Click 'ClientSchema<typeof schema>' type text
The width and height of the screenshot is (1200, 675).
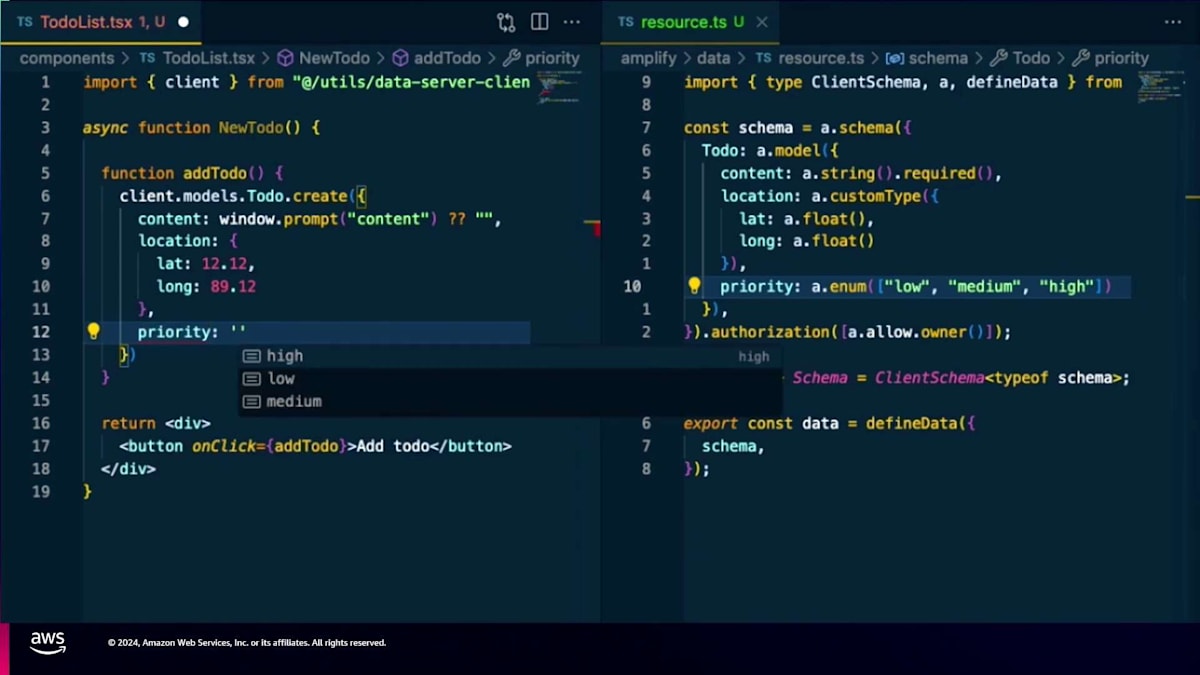pos(999,378)
